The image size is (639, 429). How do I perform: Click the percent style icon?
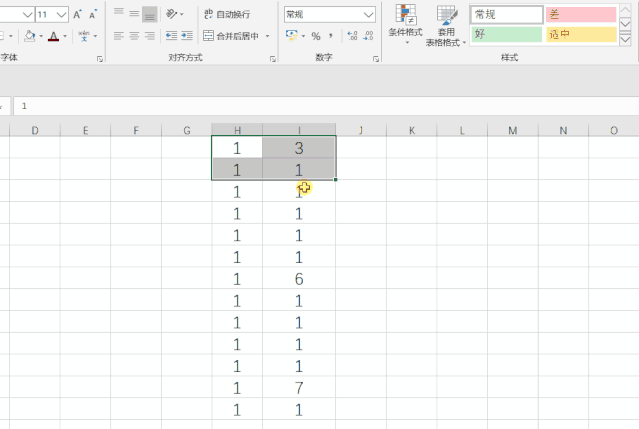click(x=315, y=36)
